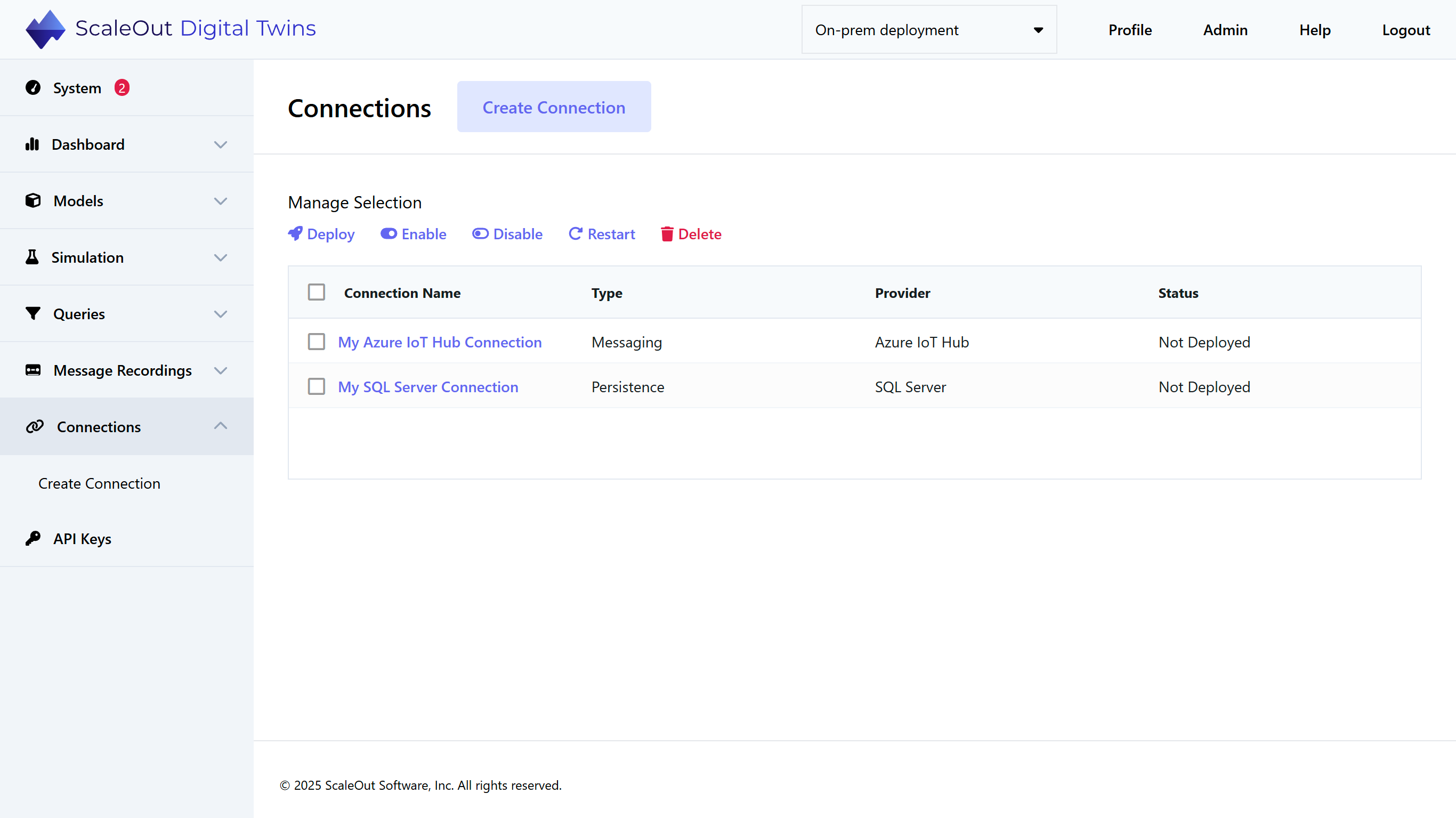Click the Provider column header
This screenshot has height=818, width=1456.
click(x=903, y=293)
